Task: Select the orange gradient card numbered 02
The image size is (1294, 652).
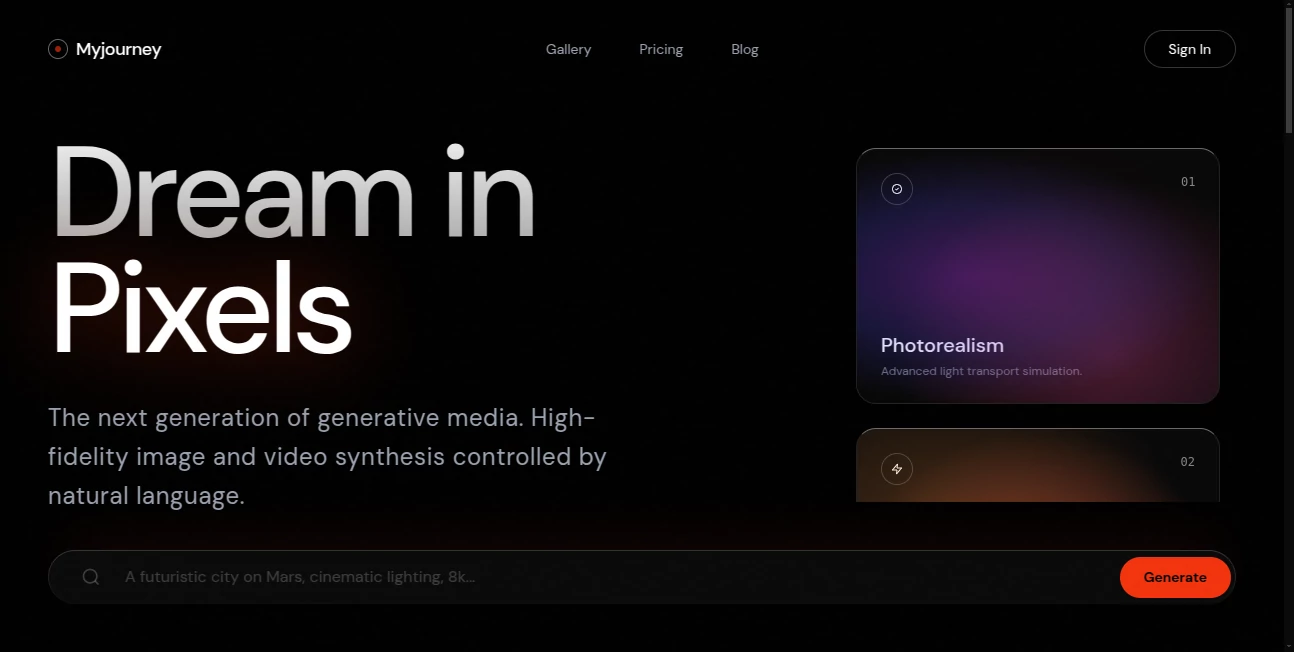Action: point(1037,468)
